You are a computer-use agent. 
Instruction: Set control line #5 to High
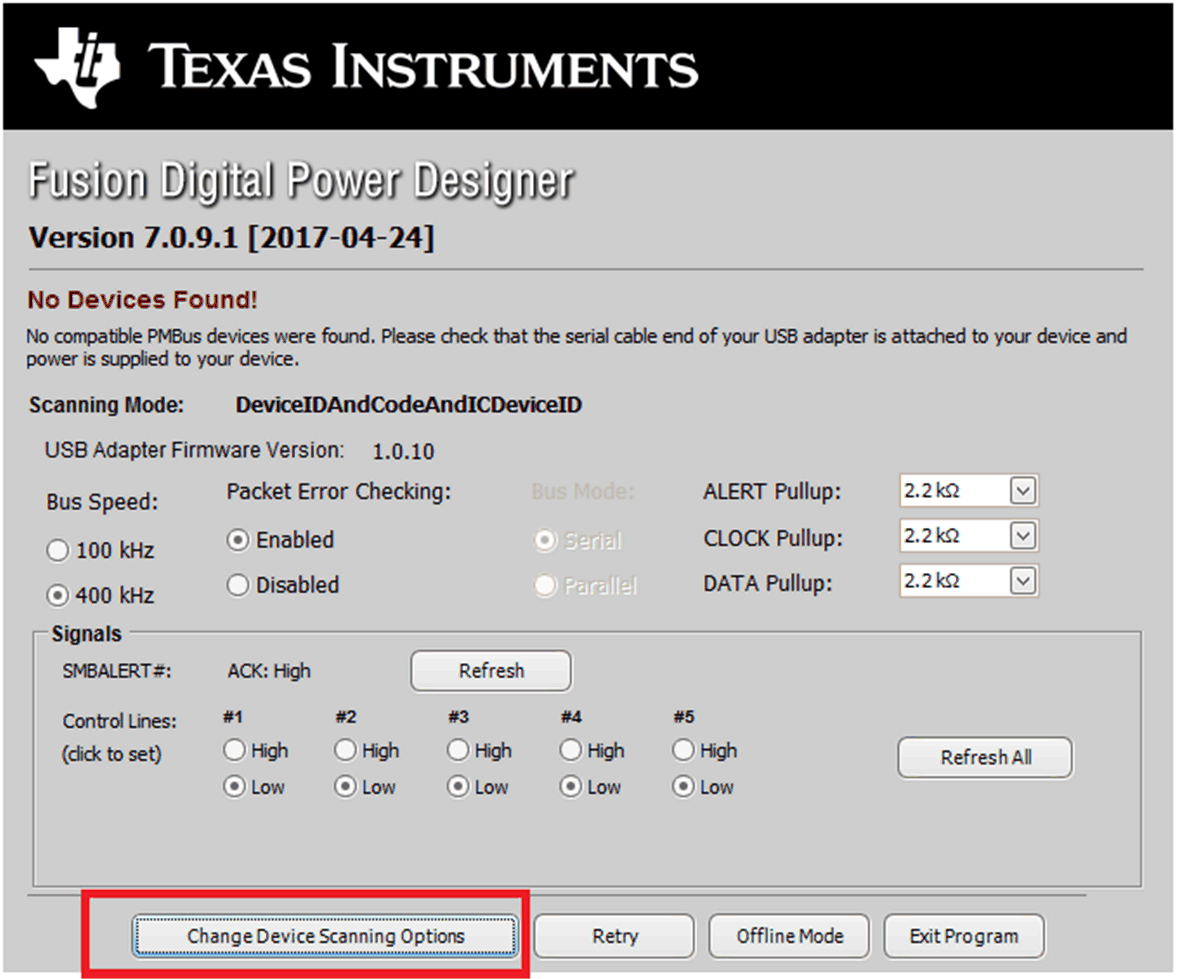[x=683, y=750]
